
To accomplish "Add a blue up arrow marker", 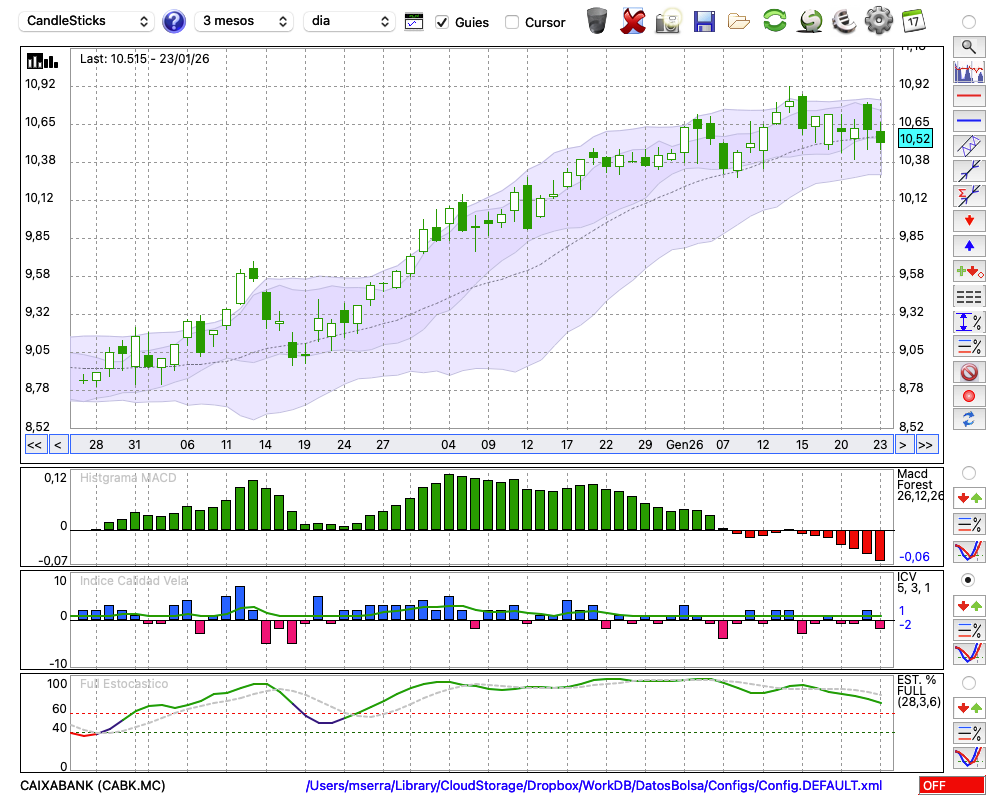I will tap(969, 246).
